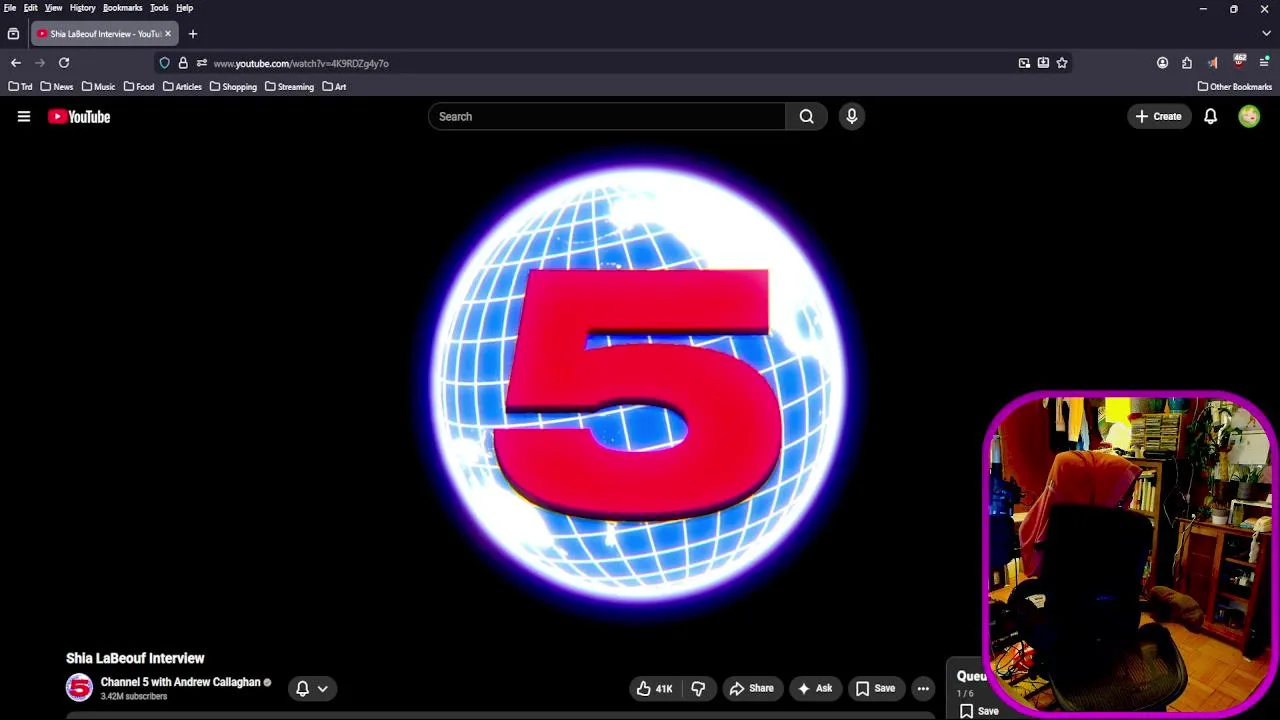Expand the Food bookmarks folder
Screen dimensions: 1280x720
click(x=139, y=87)
